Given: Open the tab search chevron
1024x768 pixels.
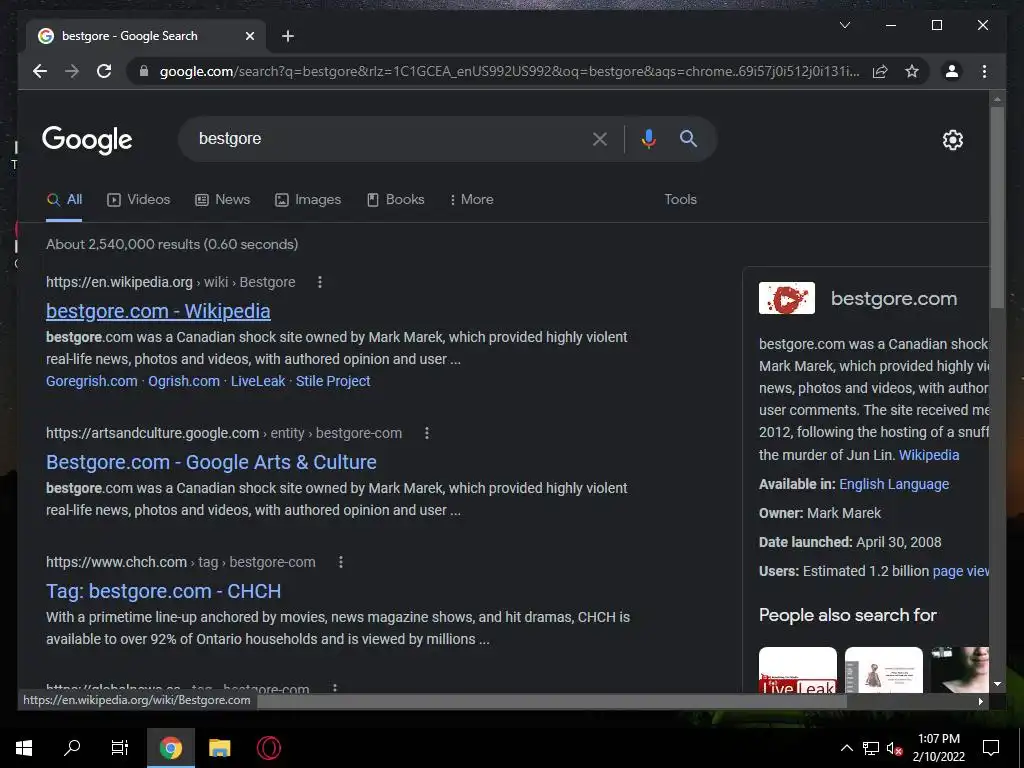Looking at the screenshot, I should (844, 25).
